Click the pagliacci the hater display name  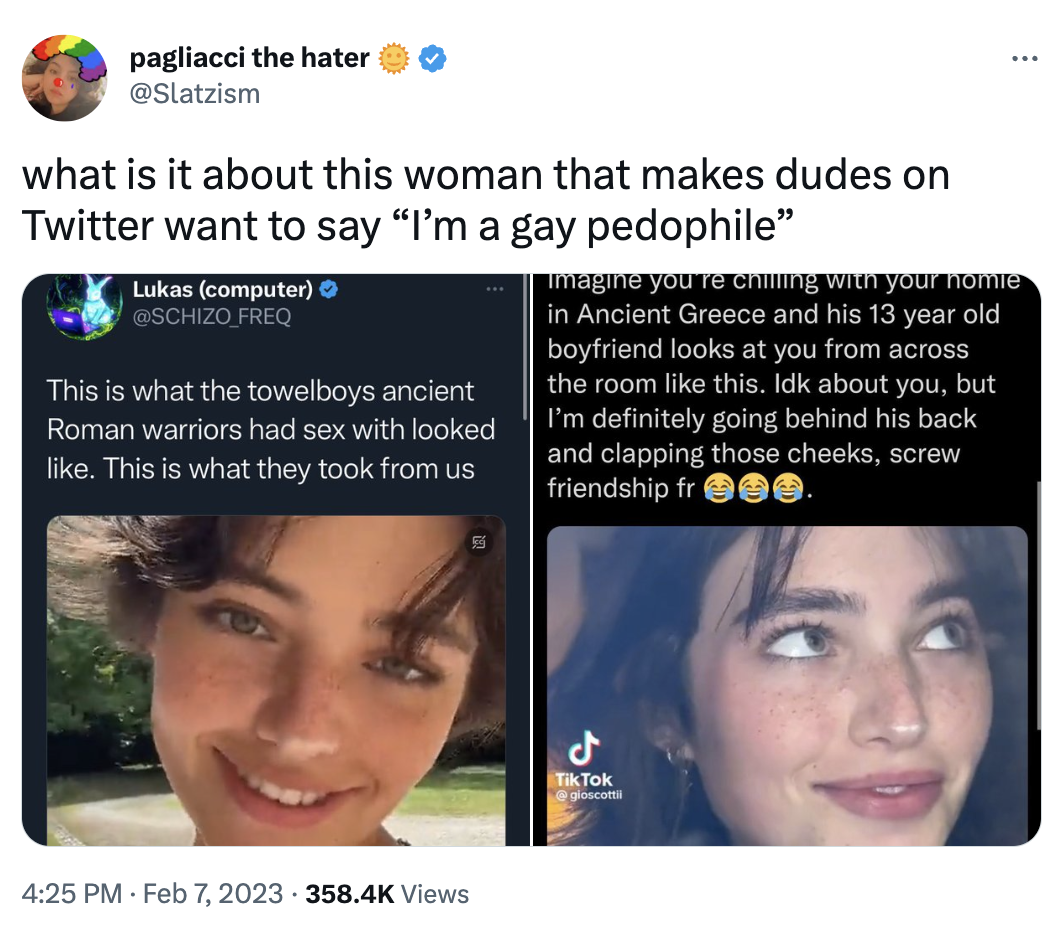click(249, 58)
